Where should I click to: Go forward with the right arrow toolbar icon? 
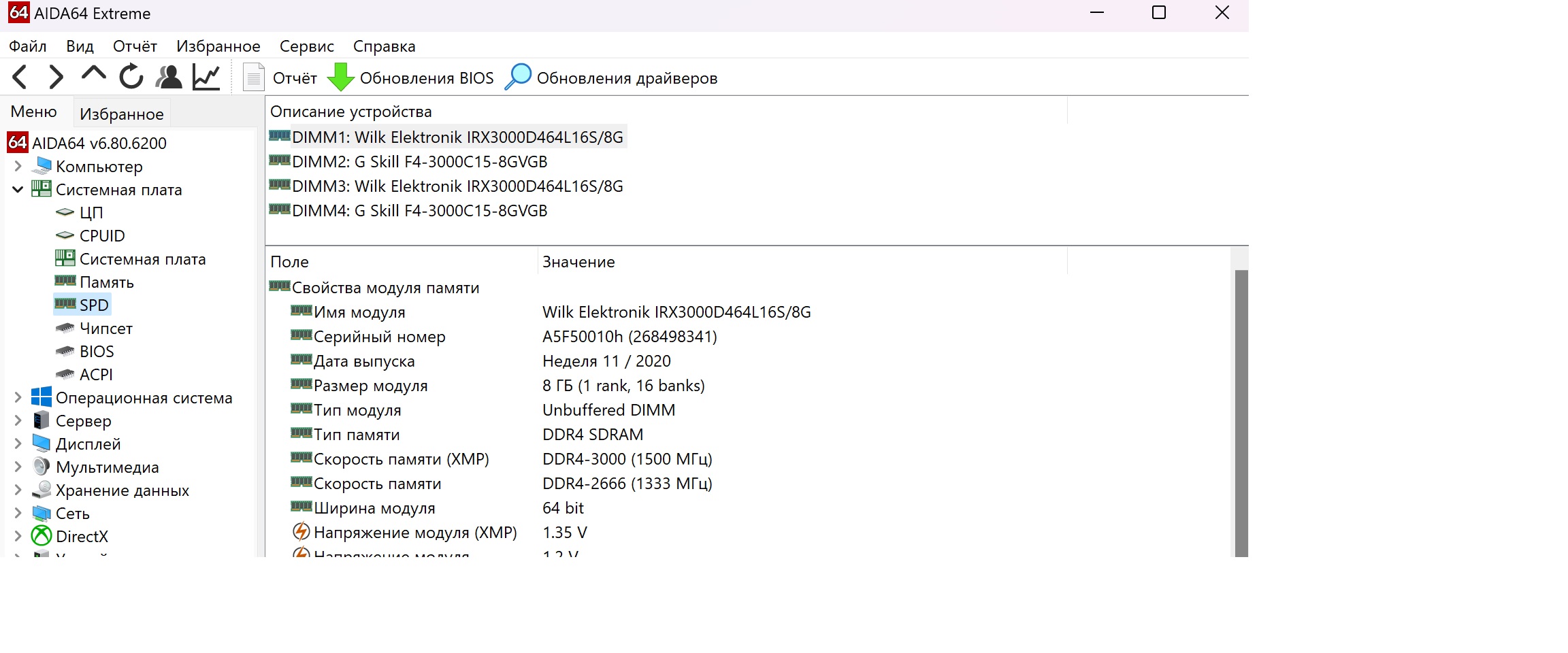56,78
